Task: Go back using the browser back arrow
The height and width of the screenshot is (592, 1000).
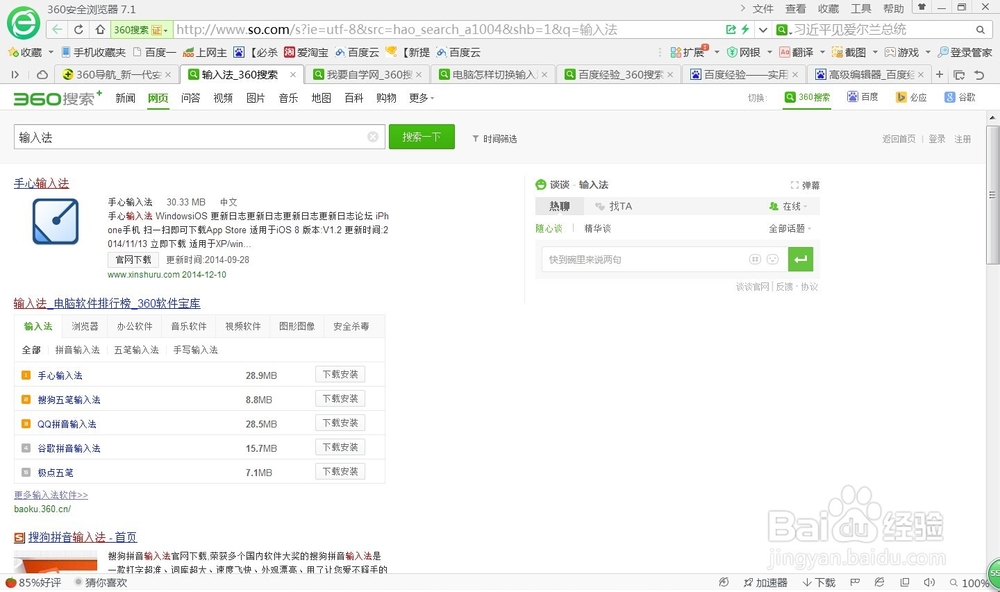Action: pos(57,29)
